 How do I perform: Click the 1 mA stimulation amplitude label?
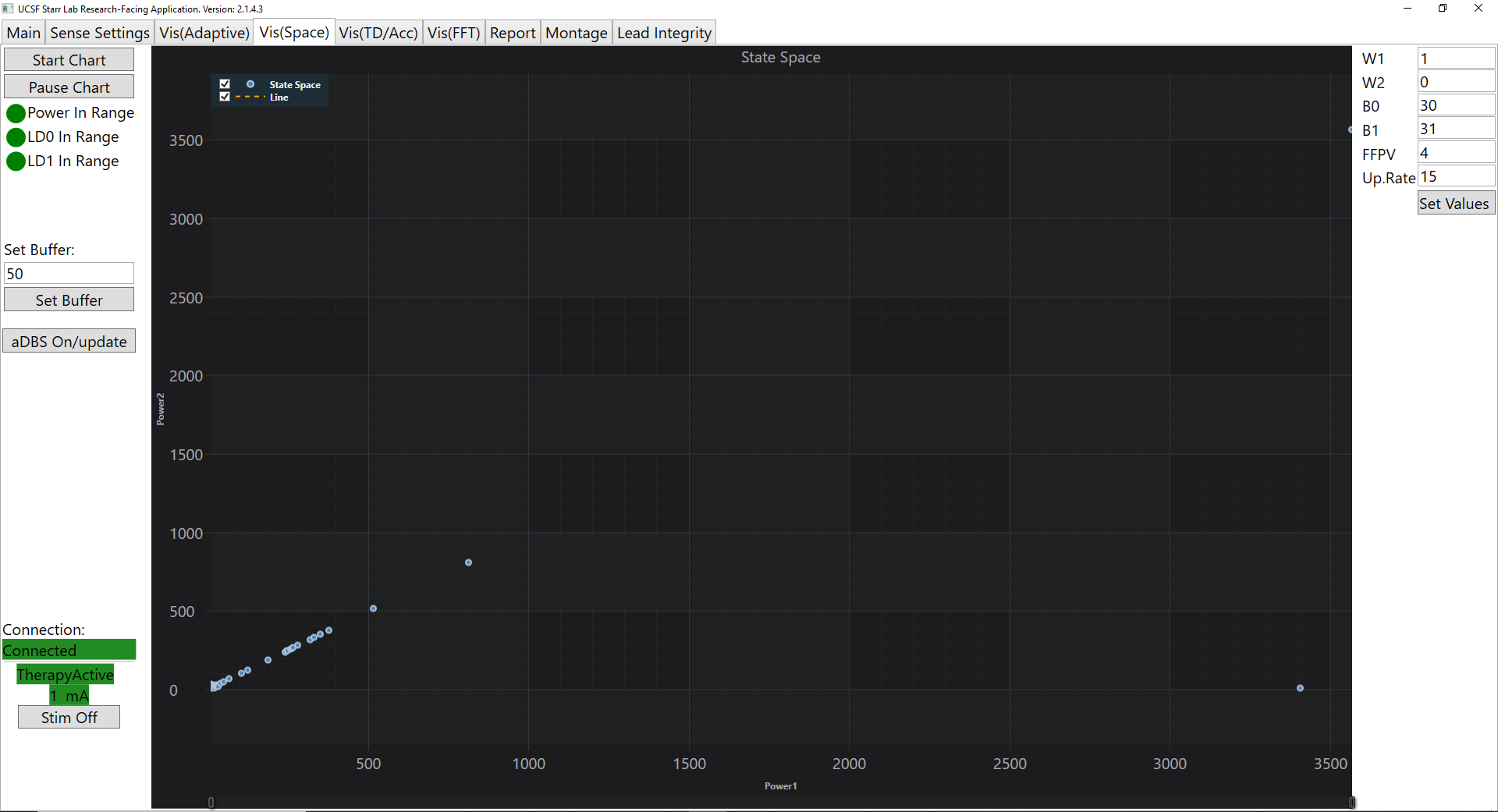coord(69,695)
